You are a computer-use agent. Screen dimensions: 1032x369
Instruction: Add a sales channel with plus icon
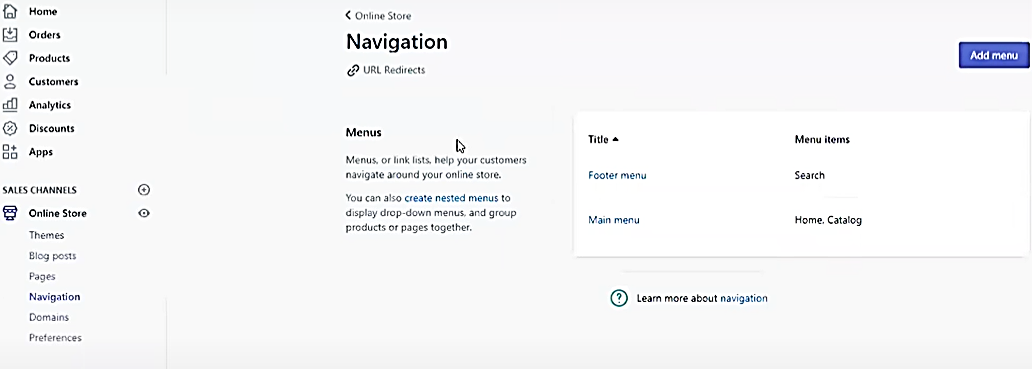click(x=144, y=190)
